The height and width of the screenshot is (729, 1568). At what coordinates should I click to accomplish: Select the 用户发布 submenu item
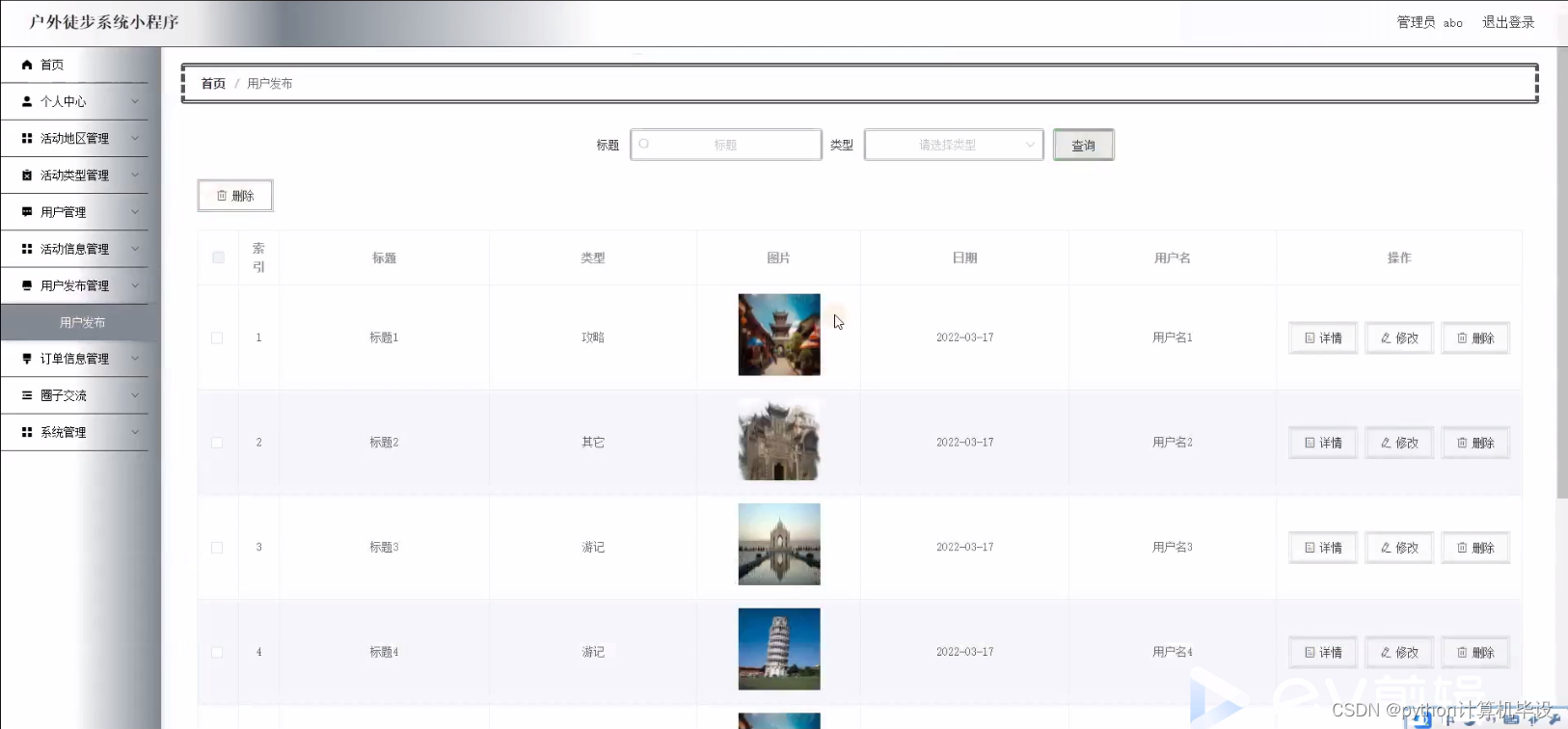click(x=81, y=322)
